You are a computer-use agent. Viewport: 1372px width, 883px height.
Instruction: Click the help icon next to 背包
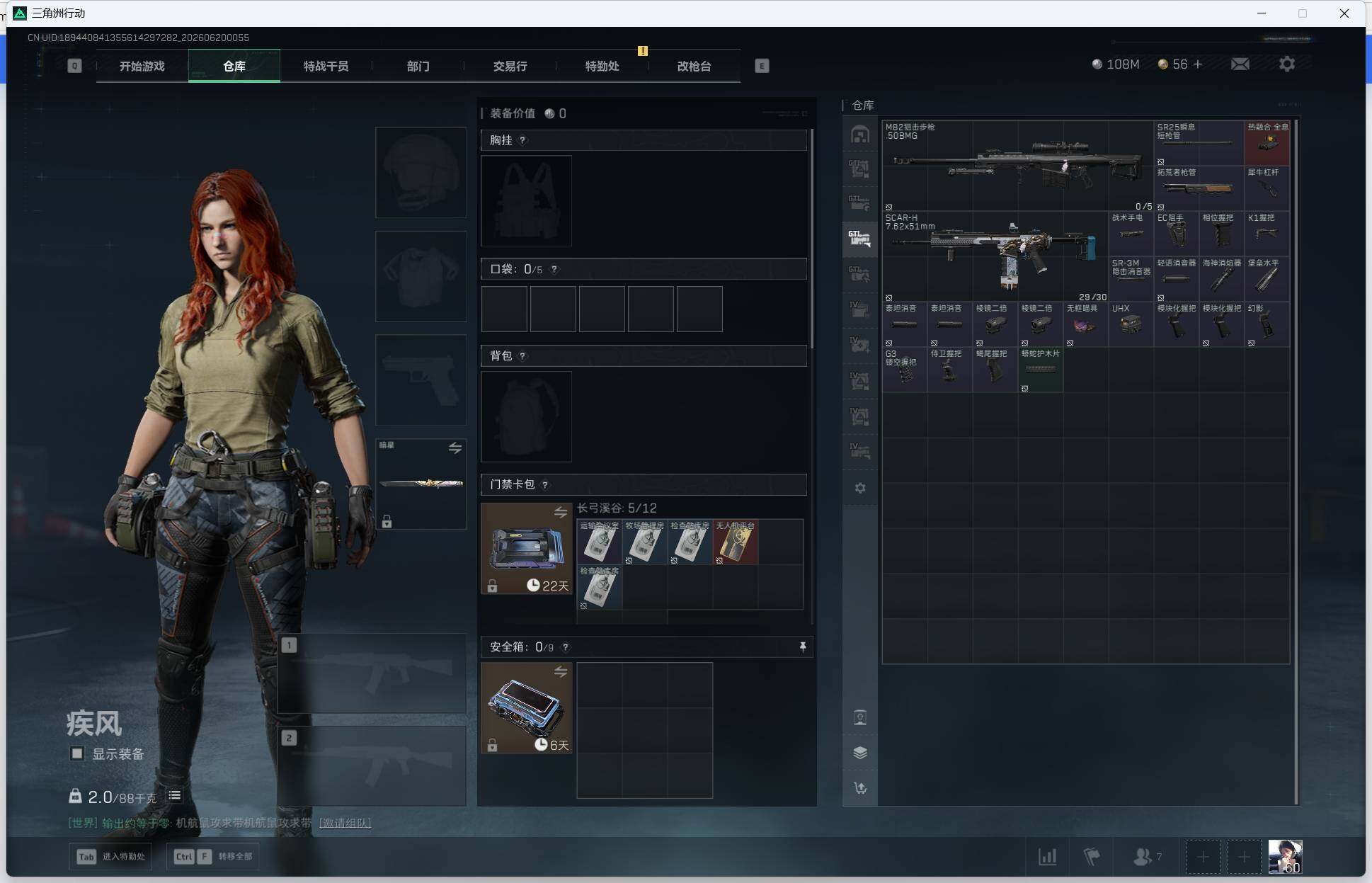(522, 355)
